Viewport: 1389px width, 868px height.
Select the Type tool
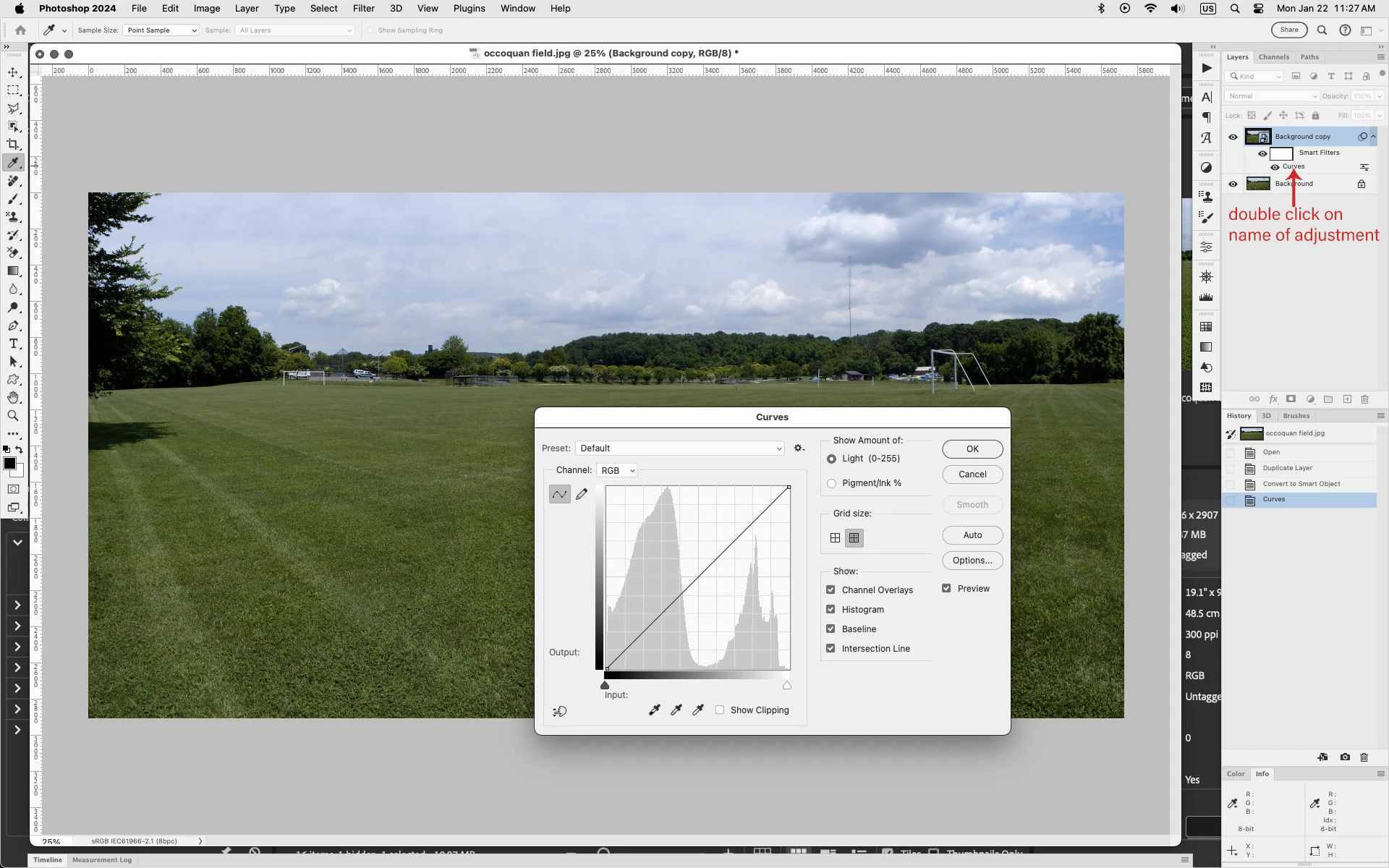tap(13, 344)
